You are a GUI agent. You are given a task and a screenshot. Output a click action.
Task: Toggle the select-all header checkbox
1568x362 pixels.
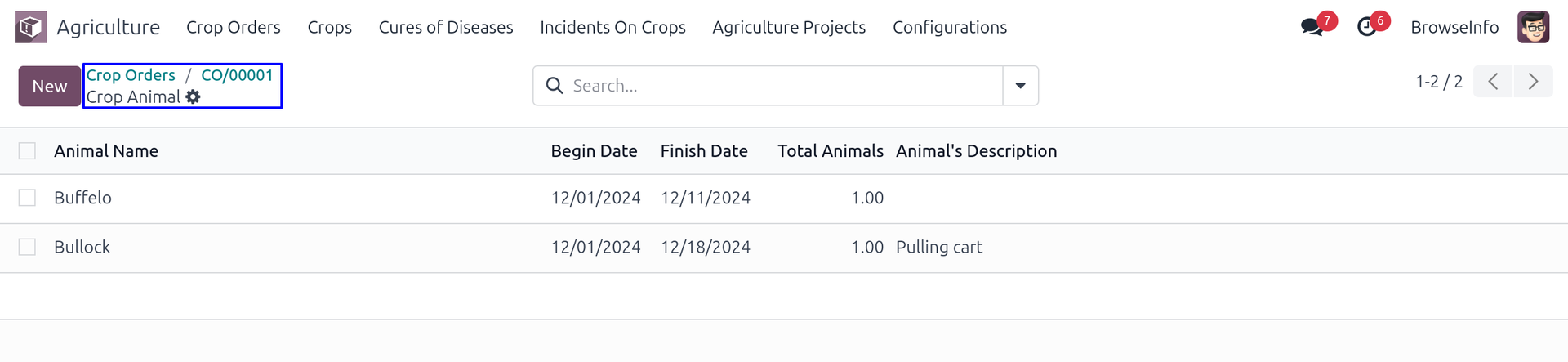[x=27, y=151]
